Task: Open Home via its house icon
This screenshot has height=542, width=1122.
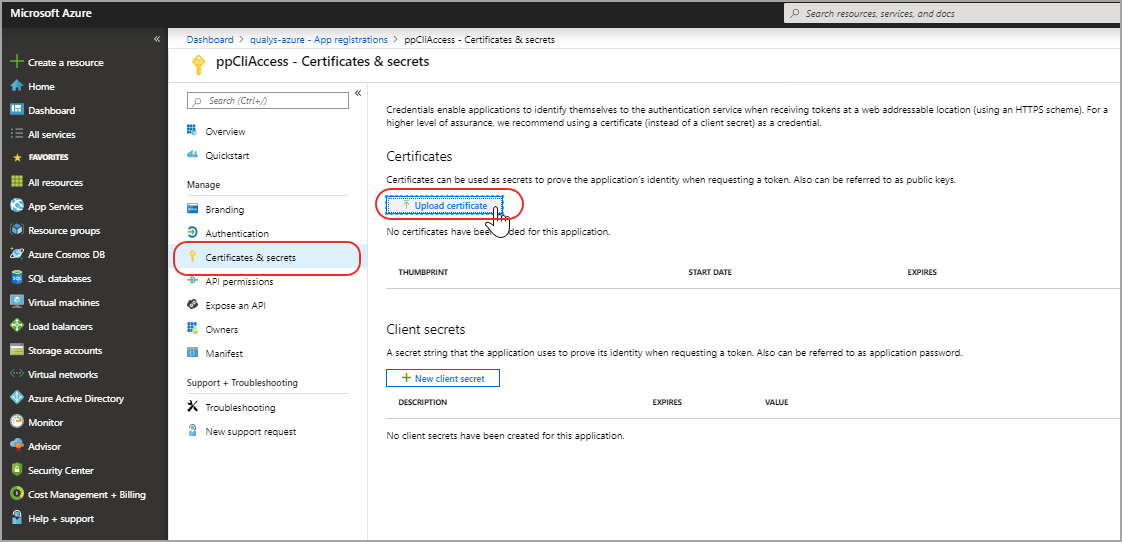Action: 17,86
